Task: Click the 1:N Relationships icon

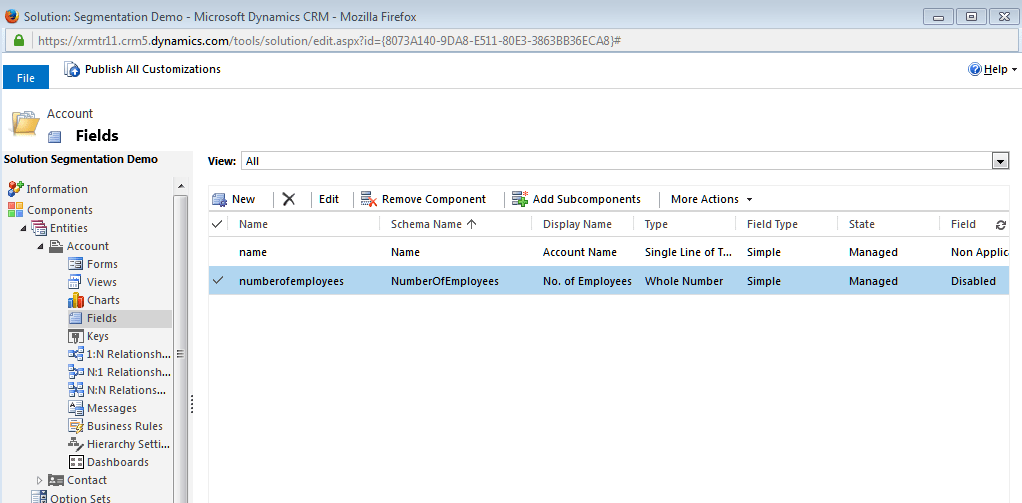Action: click(x=76, y=354)
